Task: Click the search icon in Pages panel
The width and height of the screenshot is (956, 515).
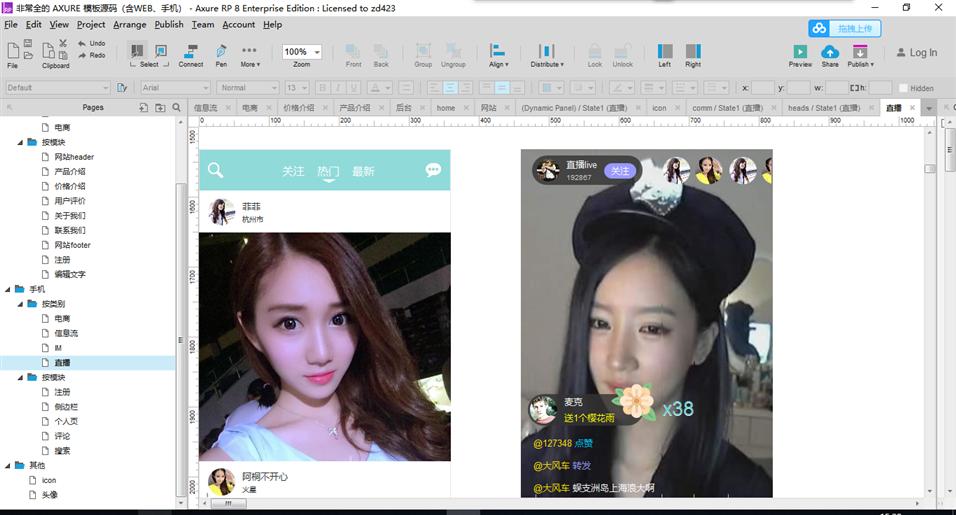Action: pos(175,107)
